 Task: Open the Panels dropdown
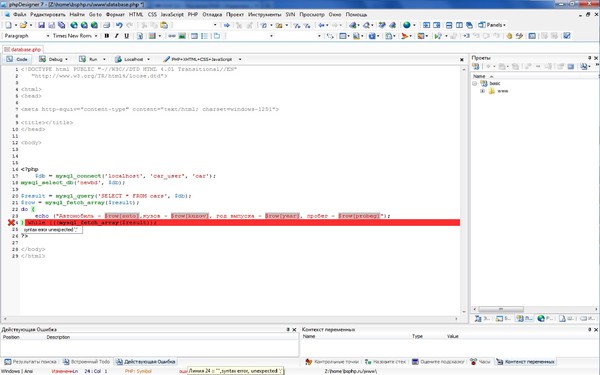492,25
